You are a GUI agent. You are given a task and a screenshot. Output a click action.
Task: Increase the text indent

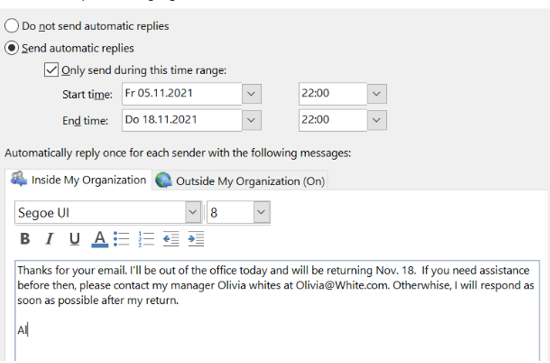[196, 239]
